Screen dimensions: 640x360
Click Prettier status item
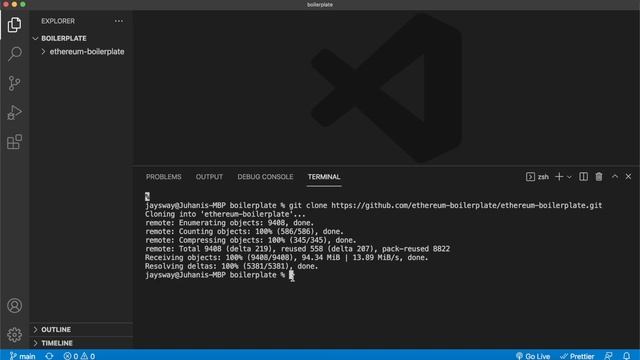577,356
